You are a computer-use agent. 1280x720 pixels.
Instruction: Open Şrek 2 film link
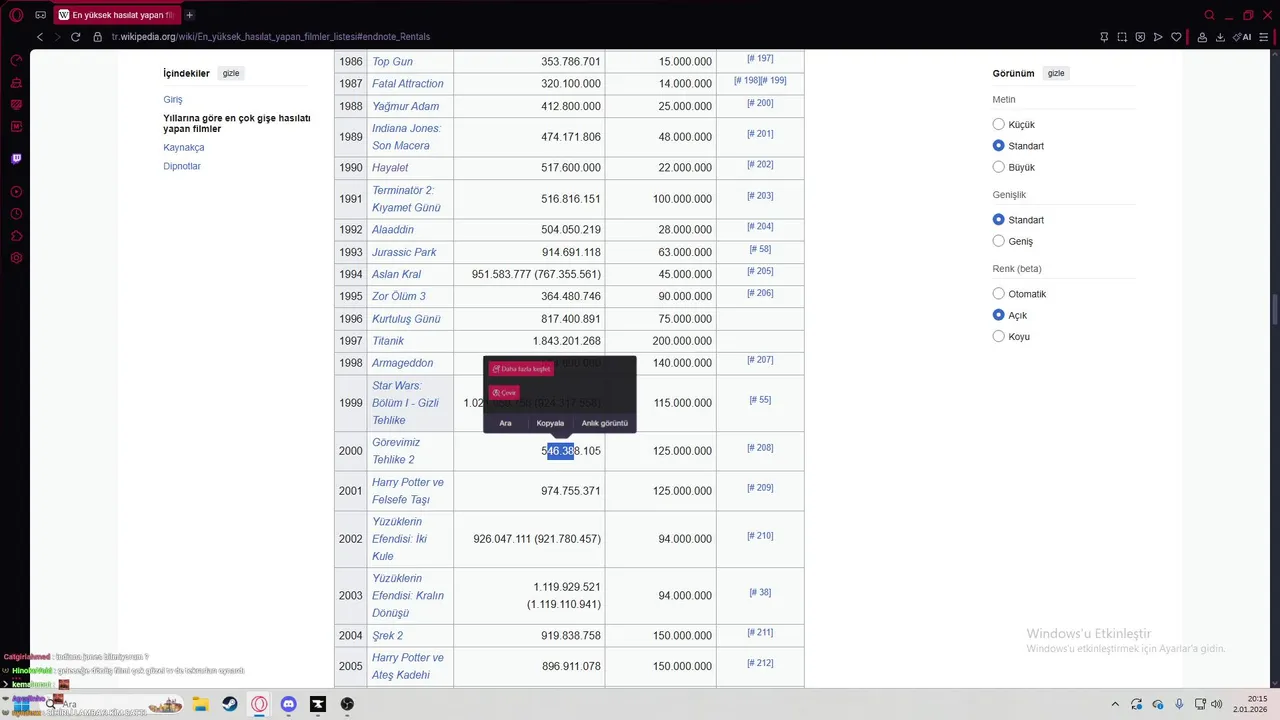(387, 635)
